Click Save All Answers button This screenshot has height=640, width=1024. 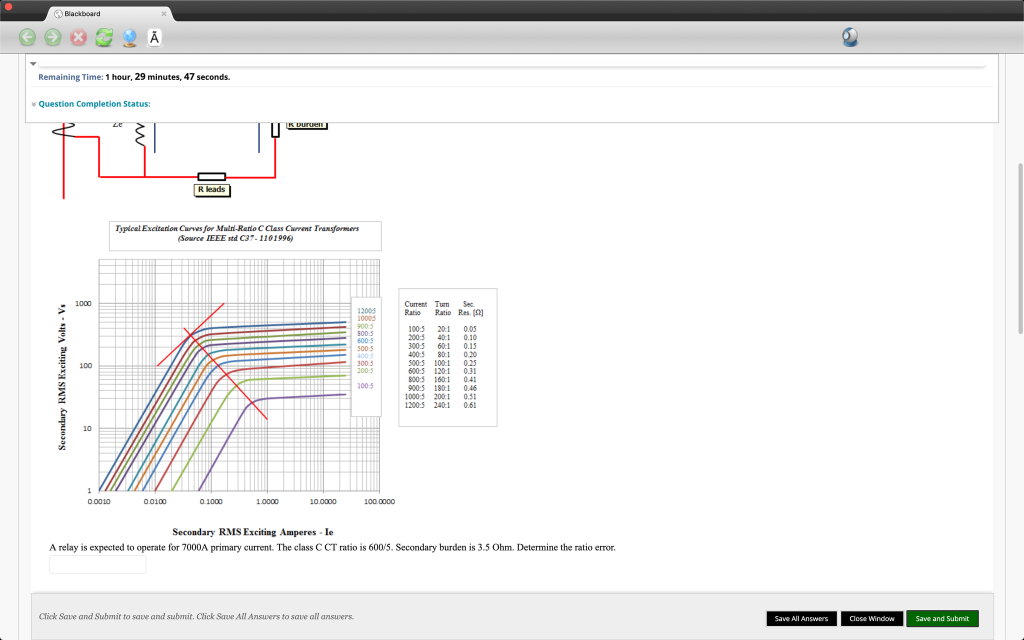tap(801, 618)
